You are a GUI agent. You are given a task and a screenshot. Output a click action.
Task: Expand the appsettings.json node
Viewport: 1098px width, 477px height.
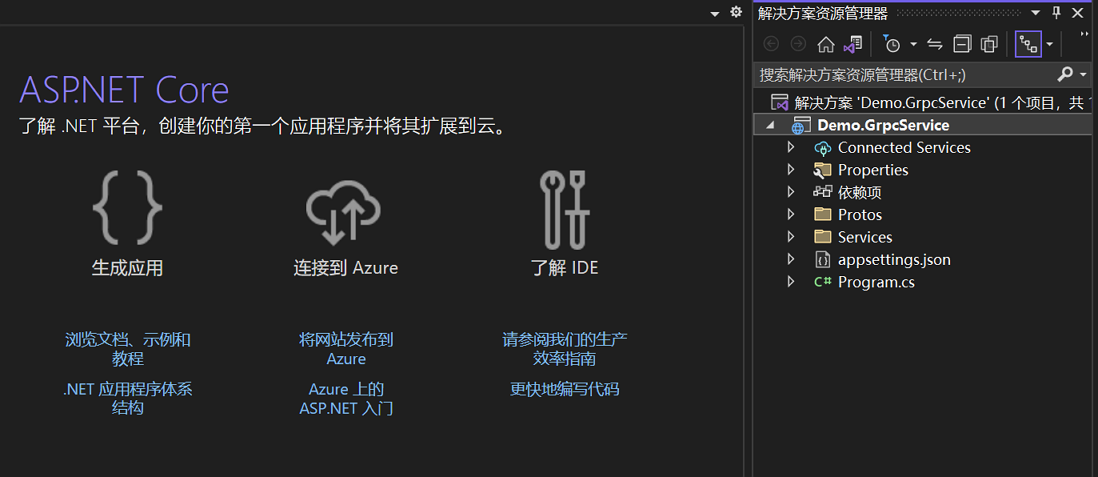[x=791, y=259]
